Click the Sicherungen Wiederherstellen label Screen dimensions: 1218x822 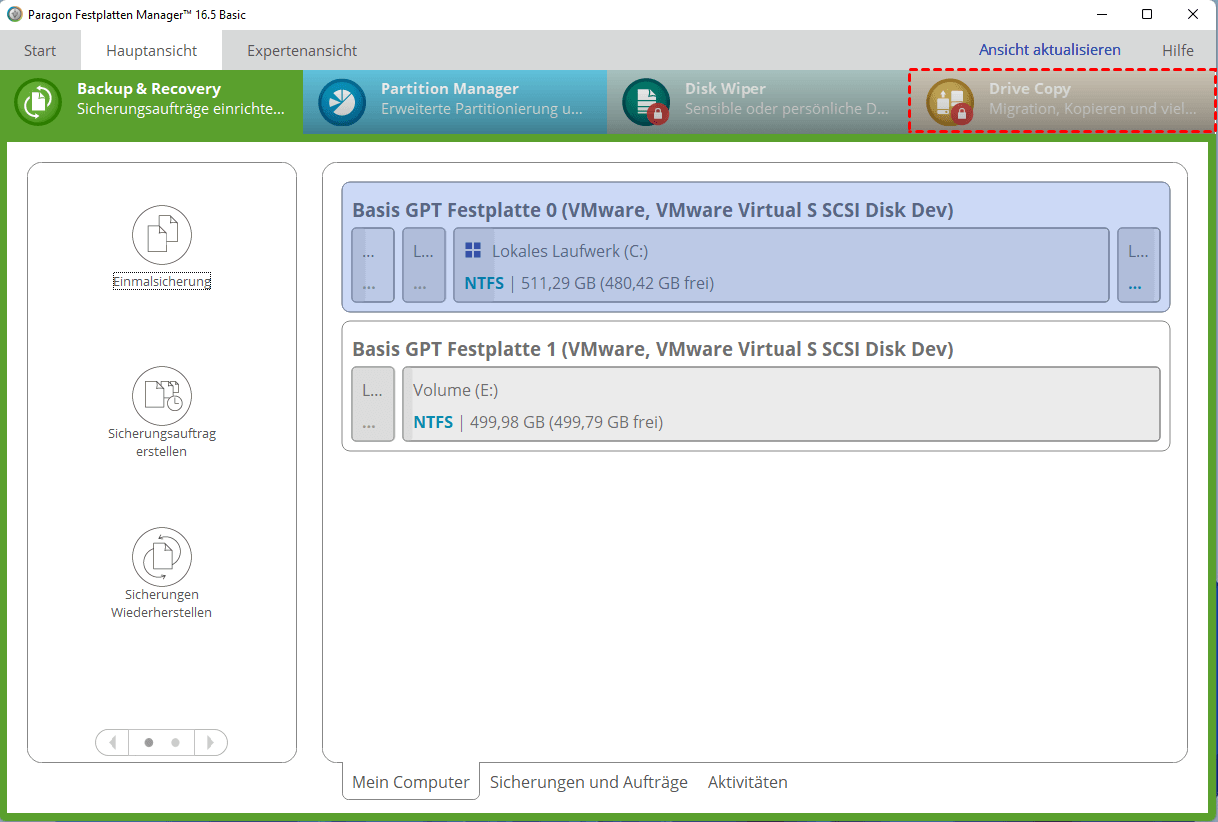(x=162, y=604)
